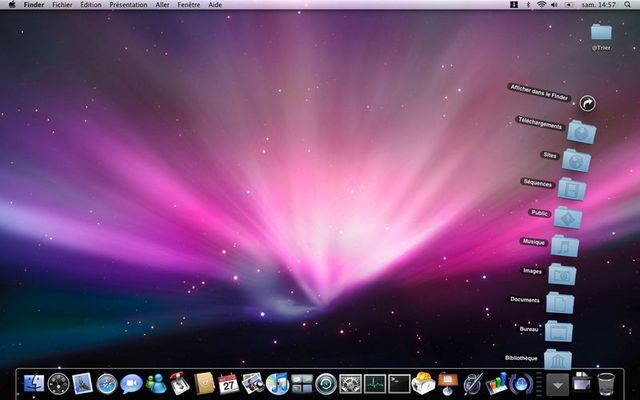The height and width of the screenshot is (400, 640).
Task: Open Spotlight search magnifier
Action: click(627, 5)
